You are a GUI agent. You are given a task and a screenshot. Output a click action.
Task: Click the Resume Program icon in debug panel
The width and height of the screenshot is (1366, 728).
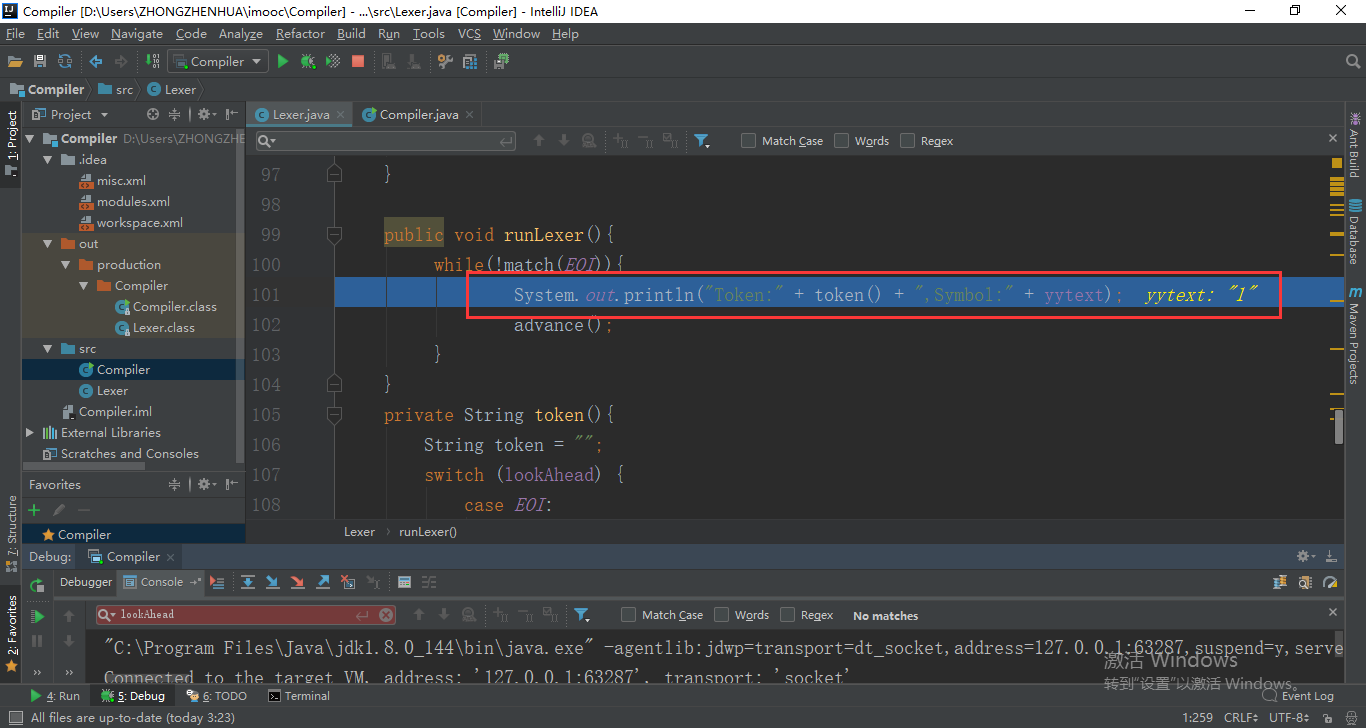37,616
